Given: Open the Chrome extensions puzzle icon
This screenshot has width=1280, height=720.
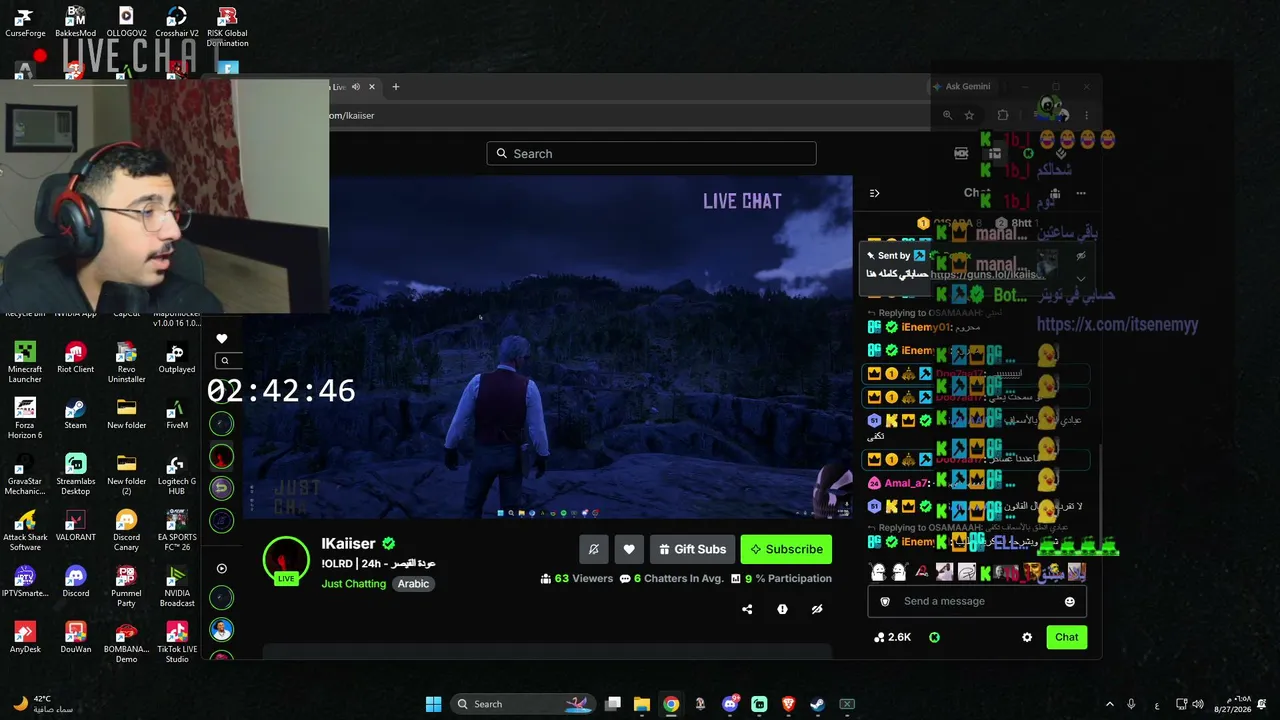Looking at the screenshot, I should click(x=1003, y=115).
